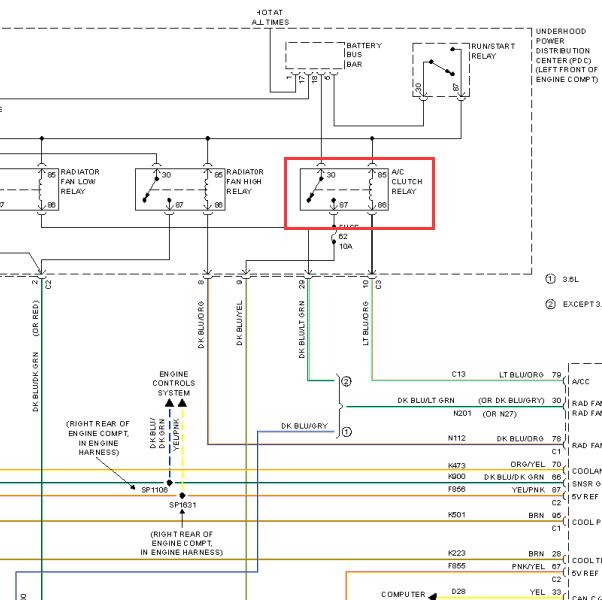Screen dimensions: 602x600
Task: Click circuit code "K900"
Action: point(456,476)
